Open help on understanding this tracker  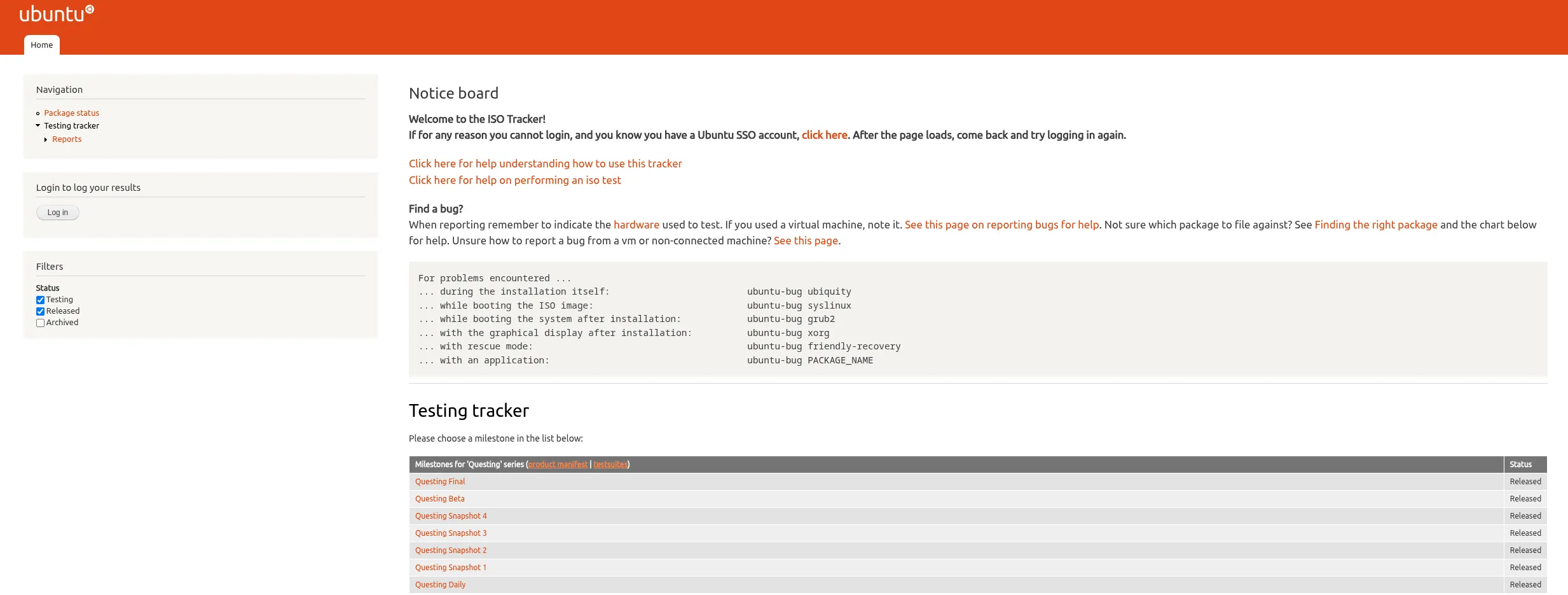click(545, 164)
